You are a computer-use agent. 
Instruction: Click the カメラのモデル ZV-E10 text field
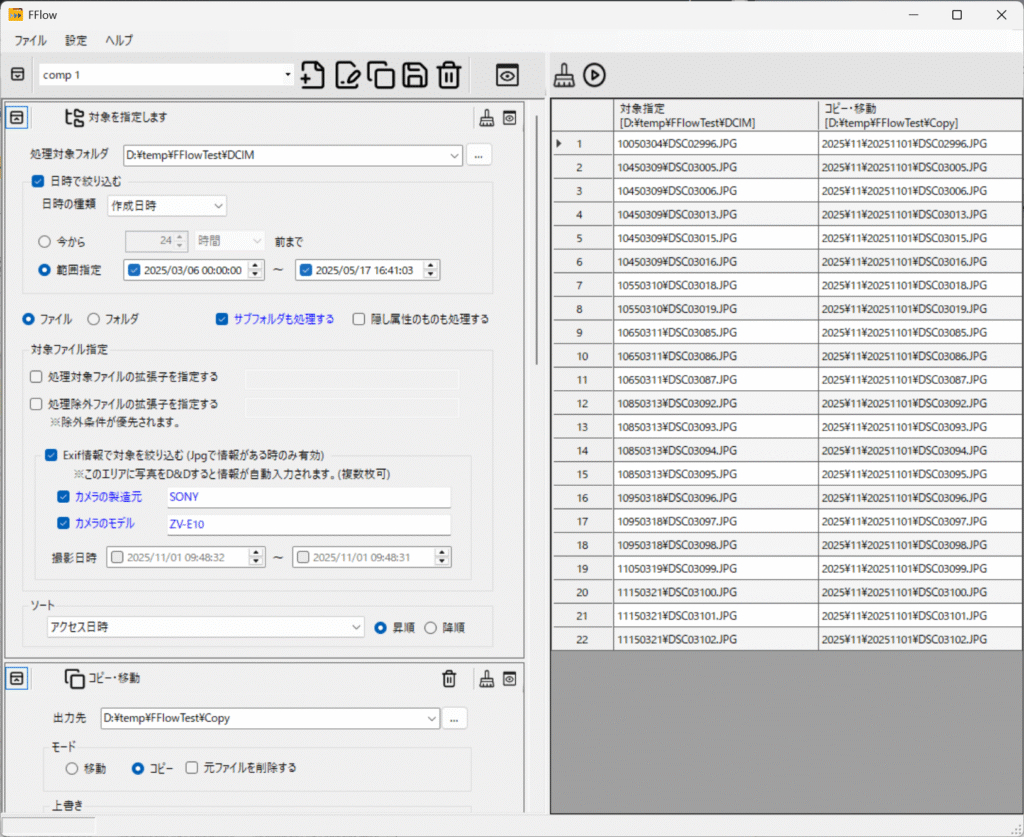coord(308,524)
